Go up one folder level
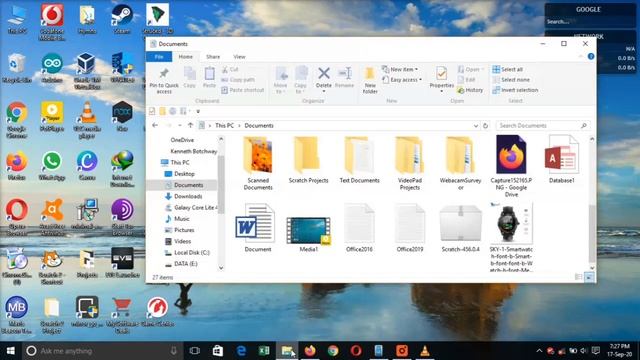 (x=190, y=125)
